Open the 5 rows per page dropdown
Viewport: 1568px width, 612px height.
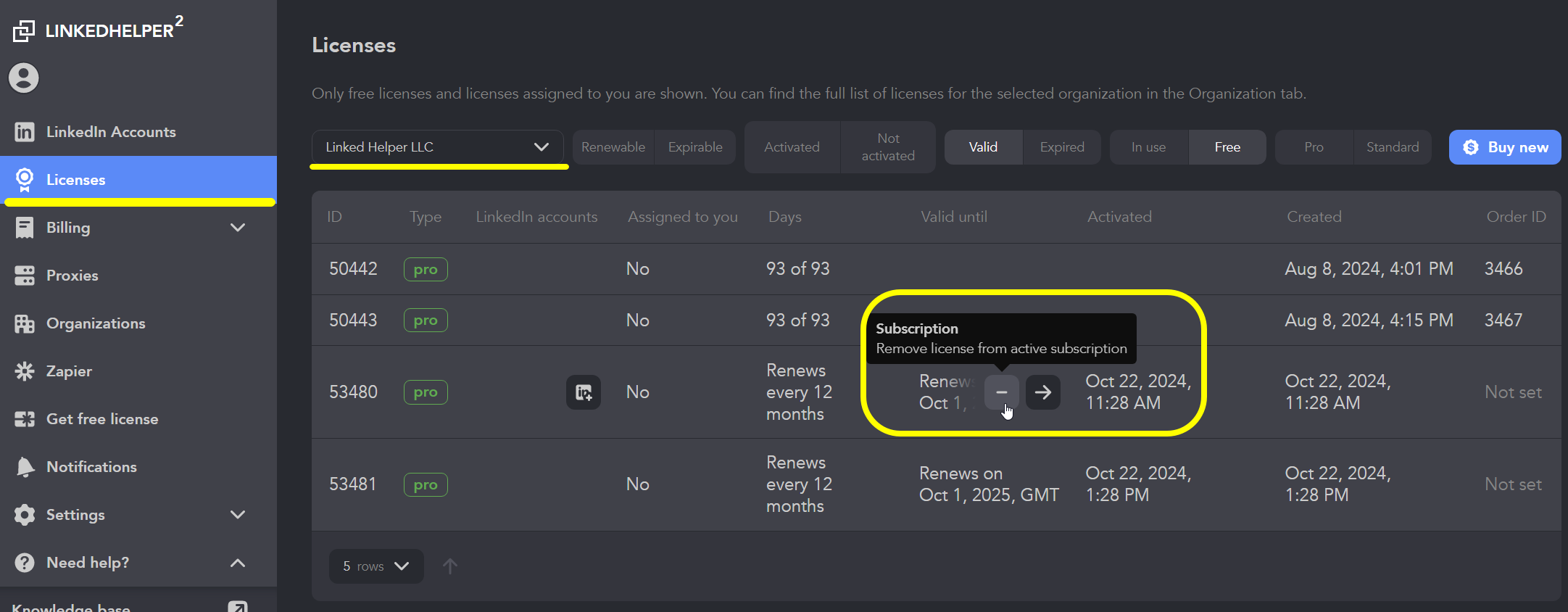click(376, 566)
